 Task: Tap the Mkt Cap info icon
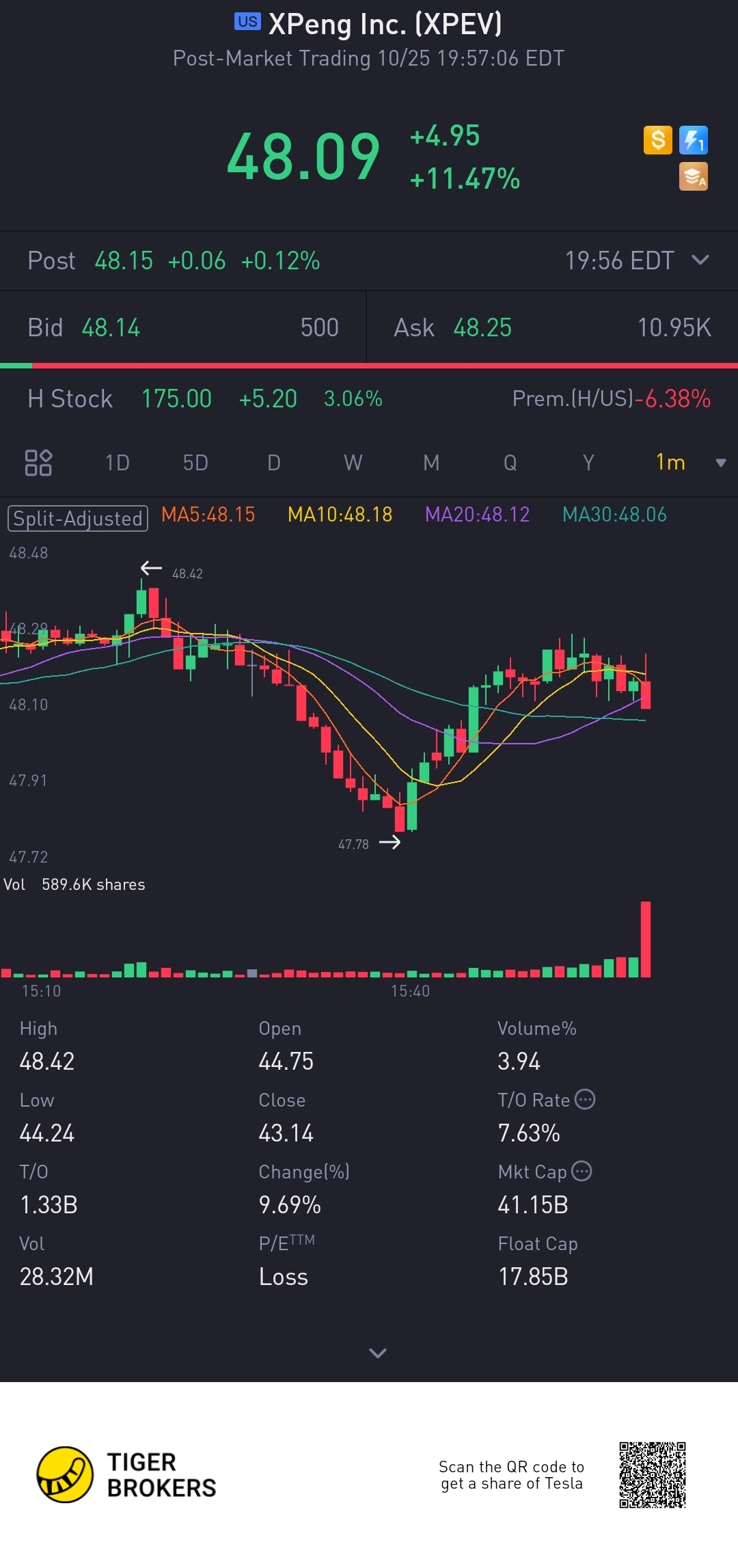(582, 1171)
